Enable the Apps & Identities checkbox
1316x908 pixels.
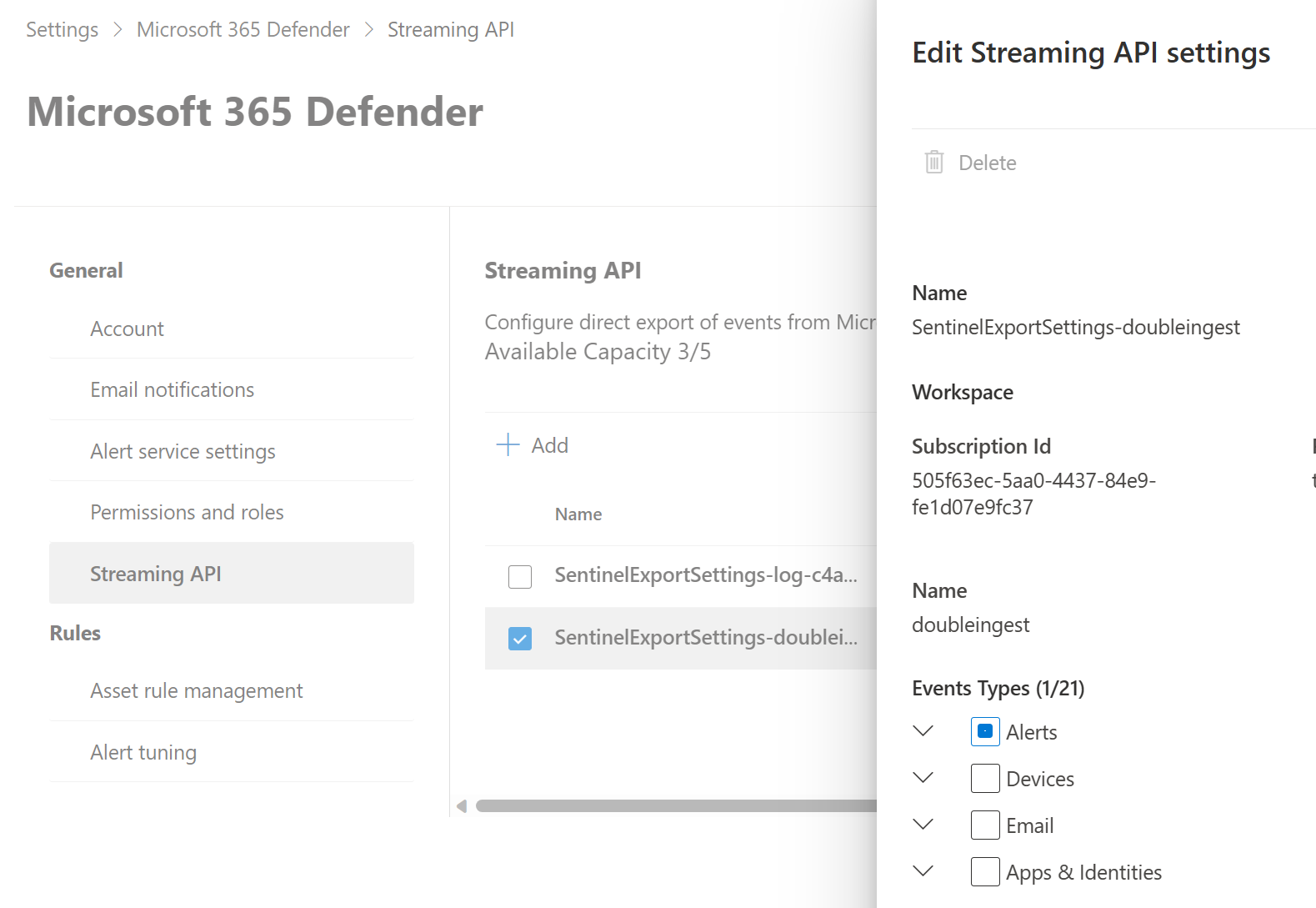click(985, 871)
